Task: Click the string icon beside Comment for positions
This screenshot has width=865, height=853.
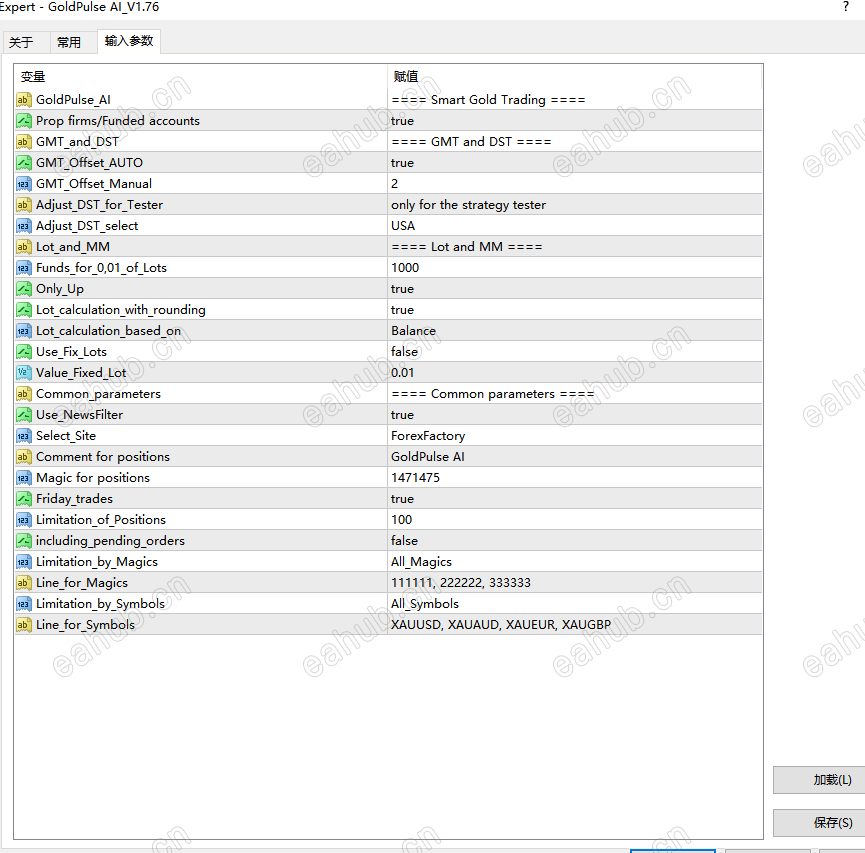Action: (23, 457)
